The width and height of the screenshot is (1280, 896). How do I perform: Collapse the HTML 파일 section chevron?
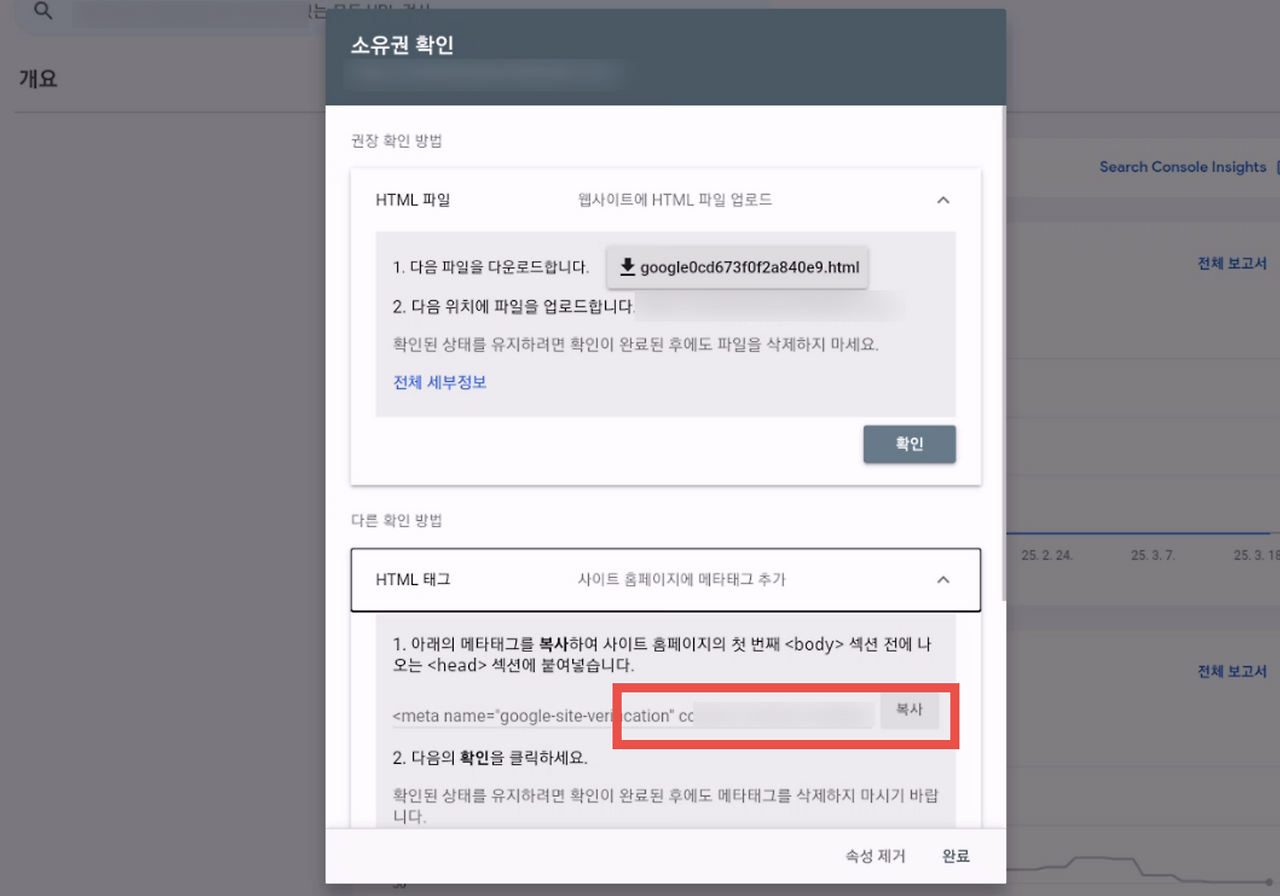tap(941, 199)
